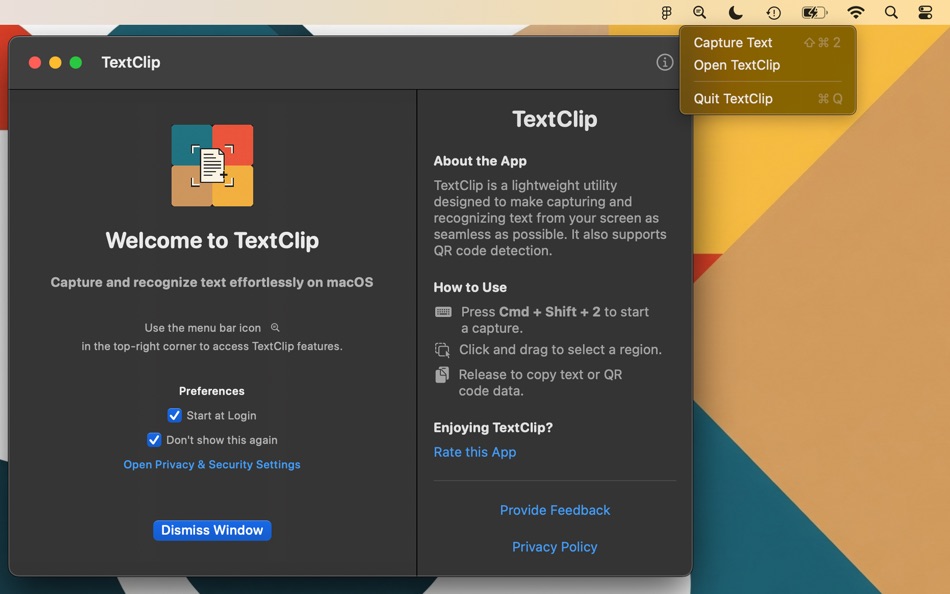Screen dimensions: 950x594
Task: Click 'Click and drag to select a region.' text
Action: click(x=560, y=350)
